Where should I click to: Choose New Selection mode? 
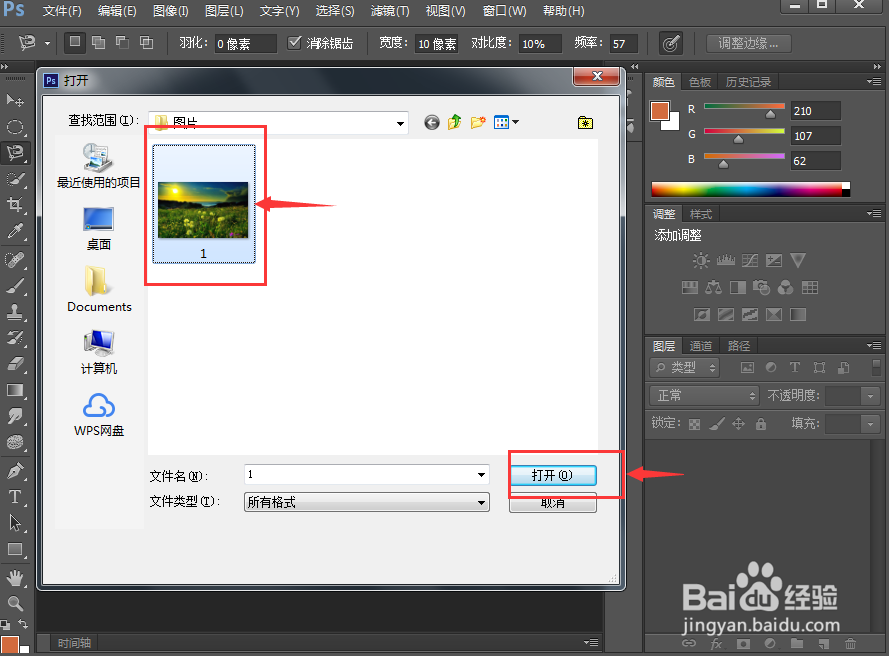(74, 43)
